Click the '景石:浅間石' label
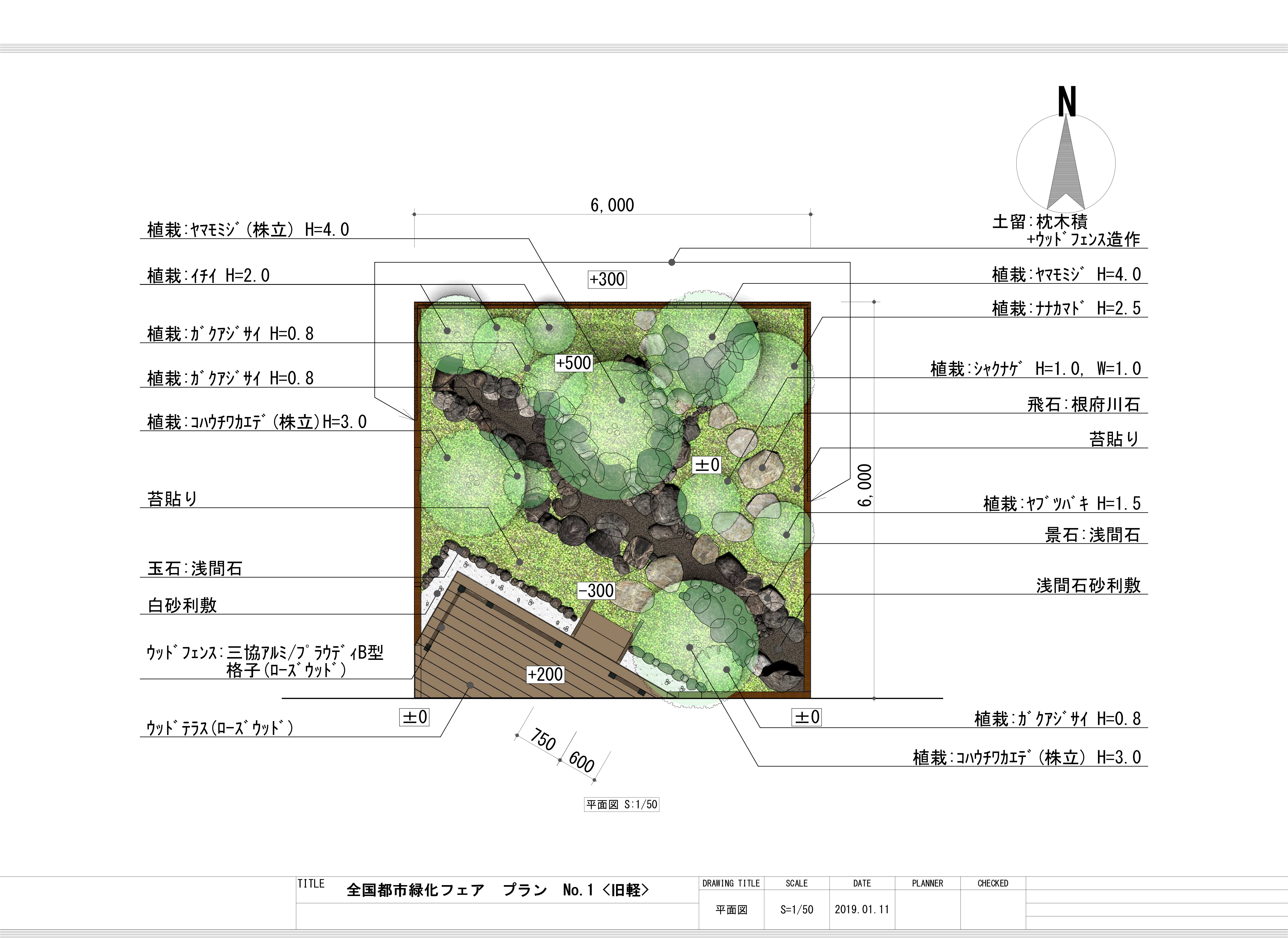This screenshot has height=938, width=1288. point(1093,534)
